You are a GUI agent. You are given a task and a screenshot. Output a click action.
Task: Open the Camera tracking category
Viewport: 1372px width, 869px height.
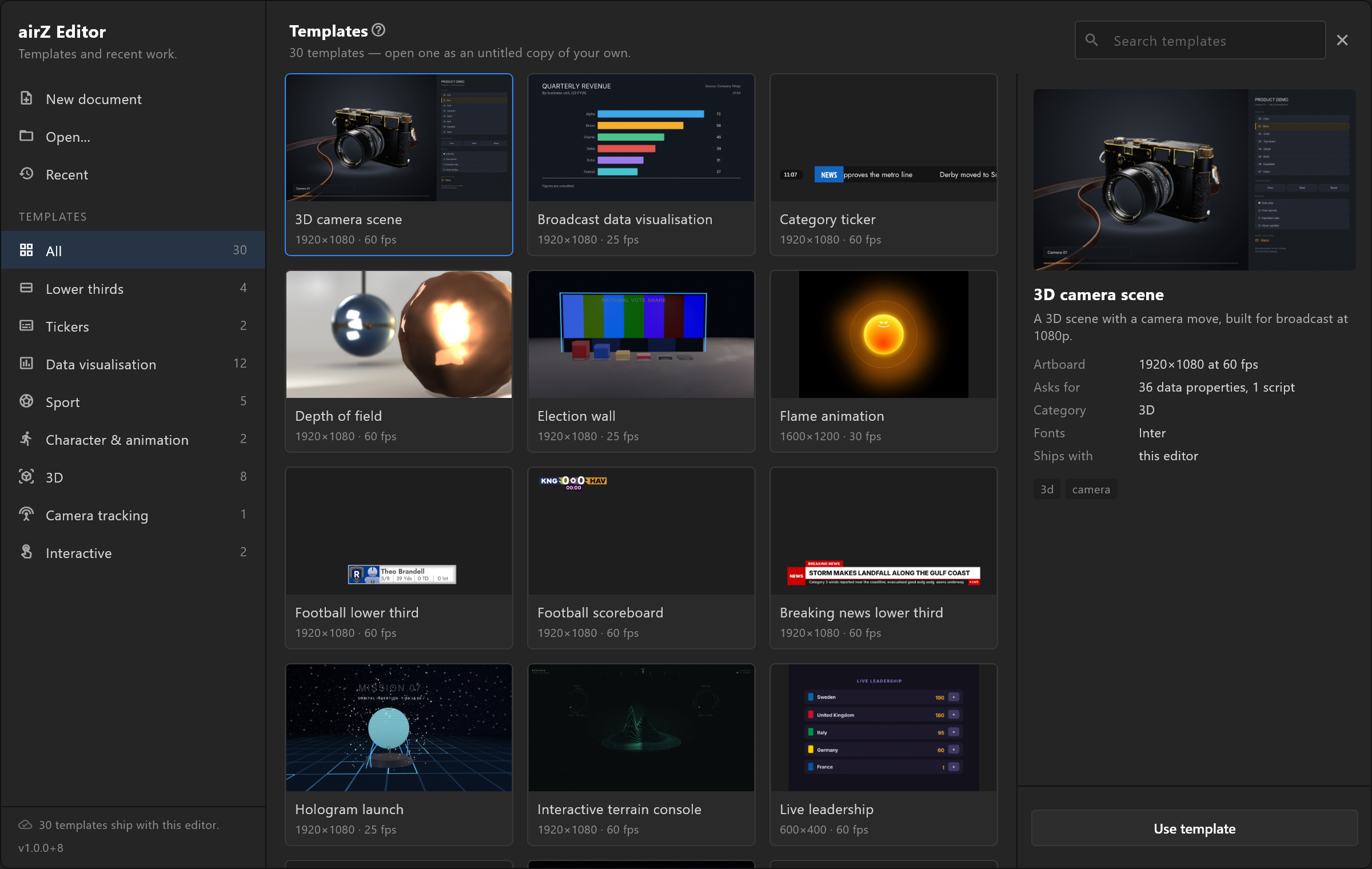point(134,515)
